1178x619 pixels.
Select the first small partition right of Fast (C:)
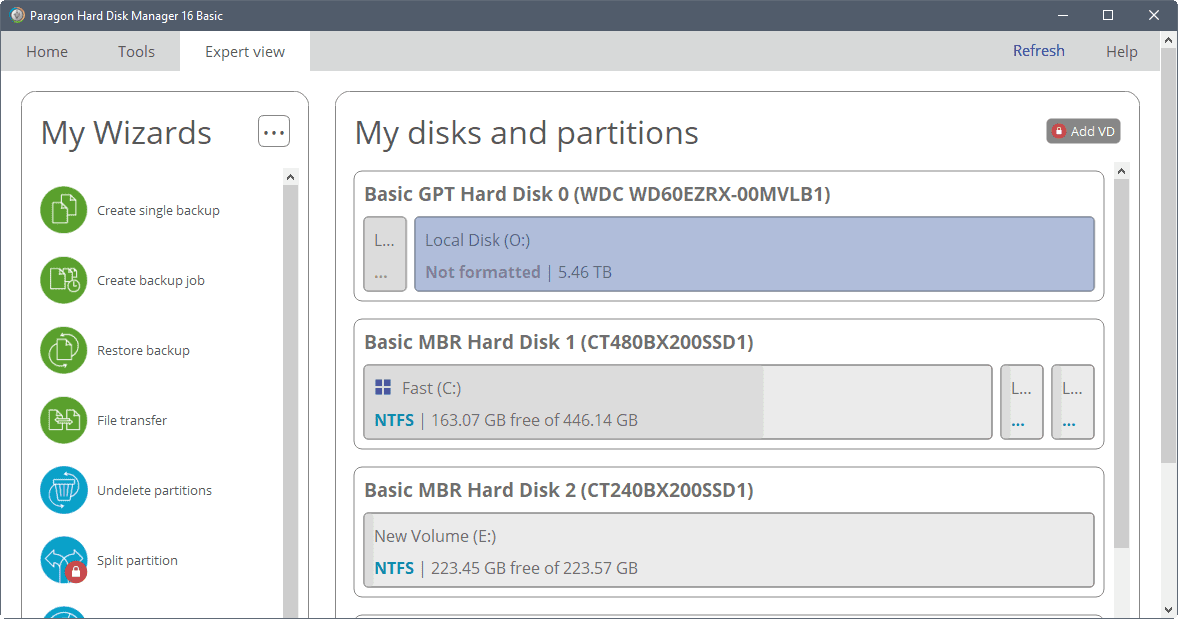pos(1022,402)
